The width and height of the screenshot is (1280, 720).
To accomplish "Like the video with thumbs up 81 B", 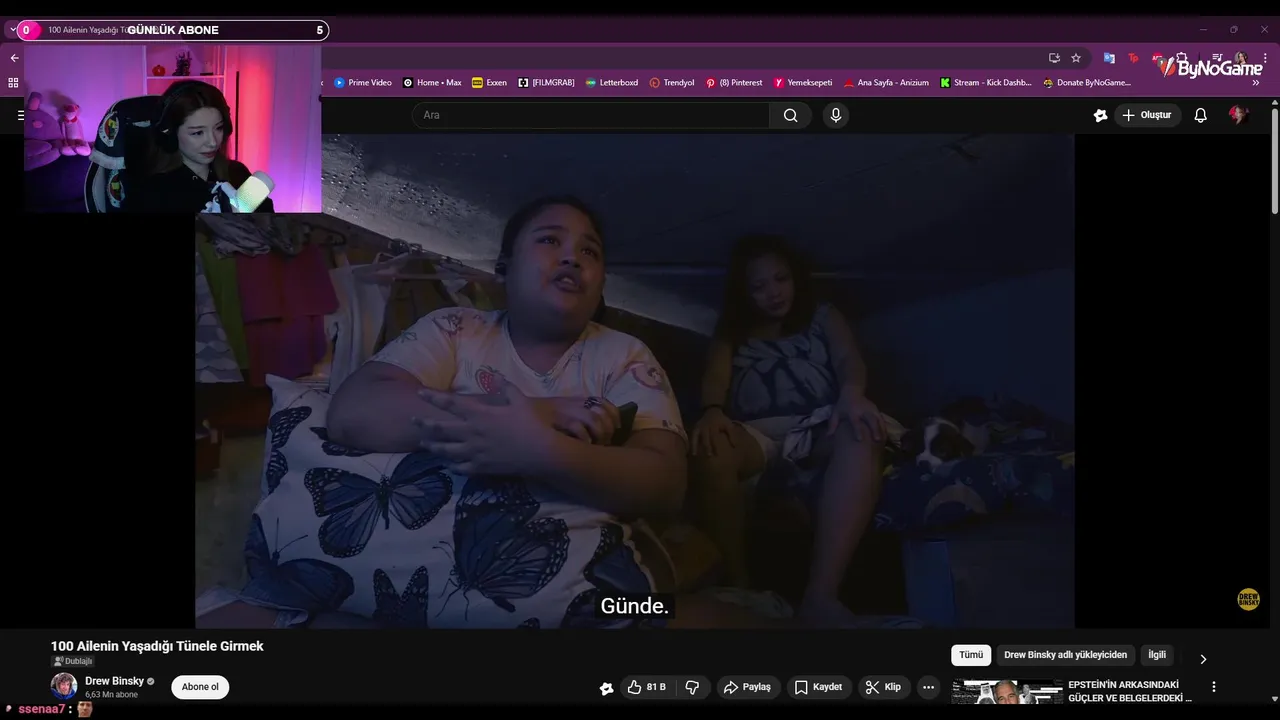I will (x=645, y=687).
